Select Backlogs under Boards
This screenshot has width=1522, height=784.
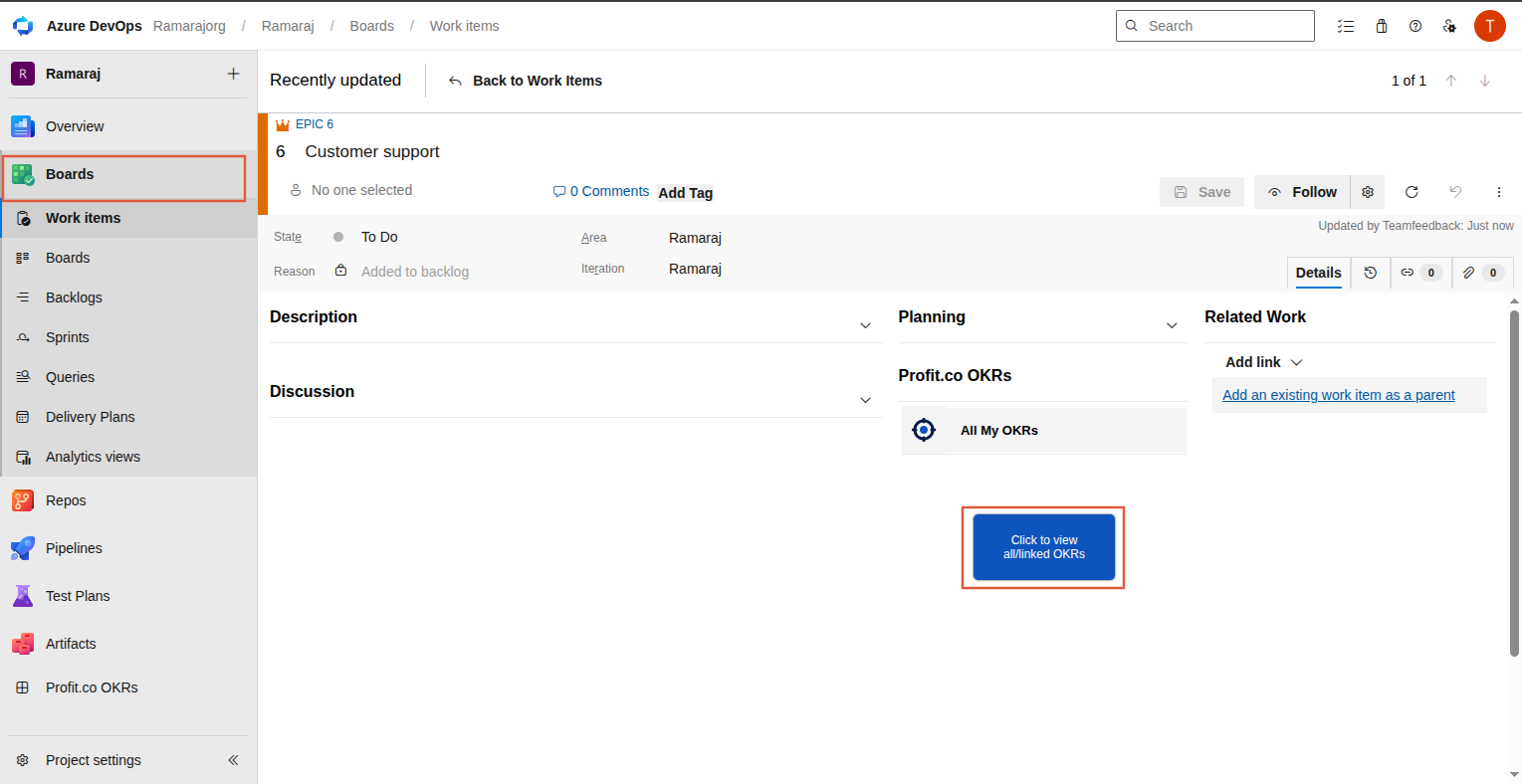point(128,297)
